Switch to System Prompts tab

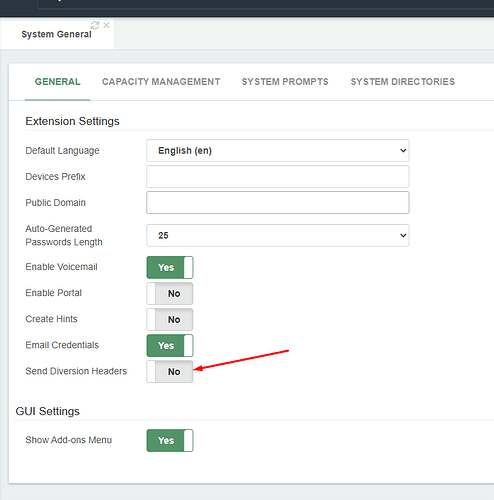pyautogui.click(x=285, y=82)
